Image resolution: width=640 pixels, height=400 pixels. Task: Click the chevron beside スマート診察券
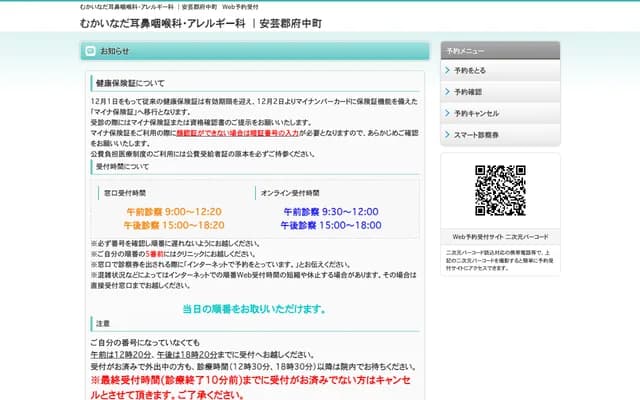(447, 134)
